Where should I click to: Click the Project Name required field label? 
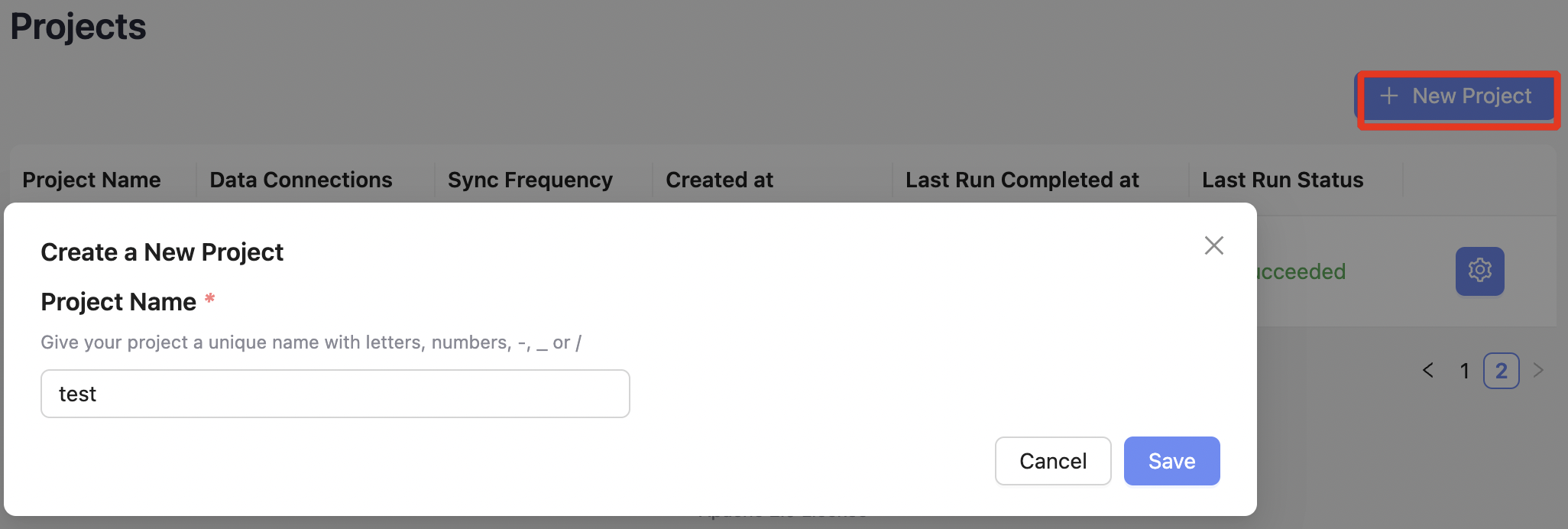tap(118, 302)
